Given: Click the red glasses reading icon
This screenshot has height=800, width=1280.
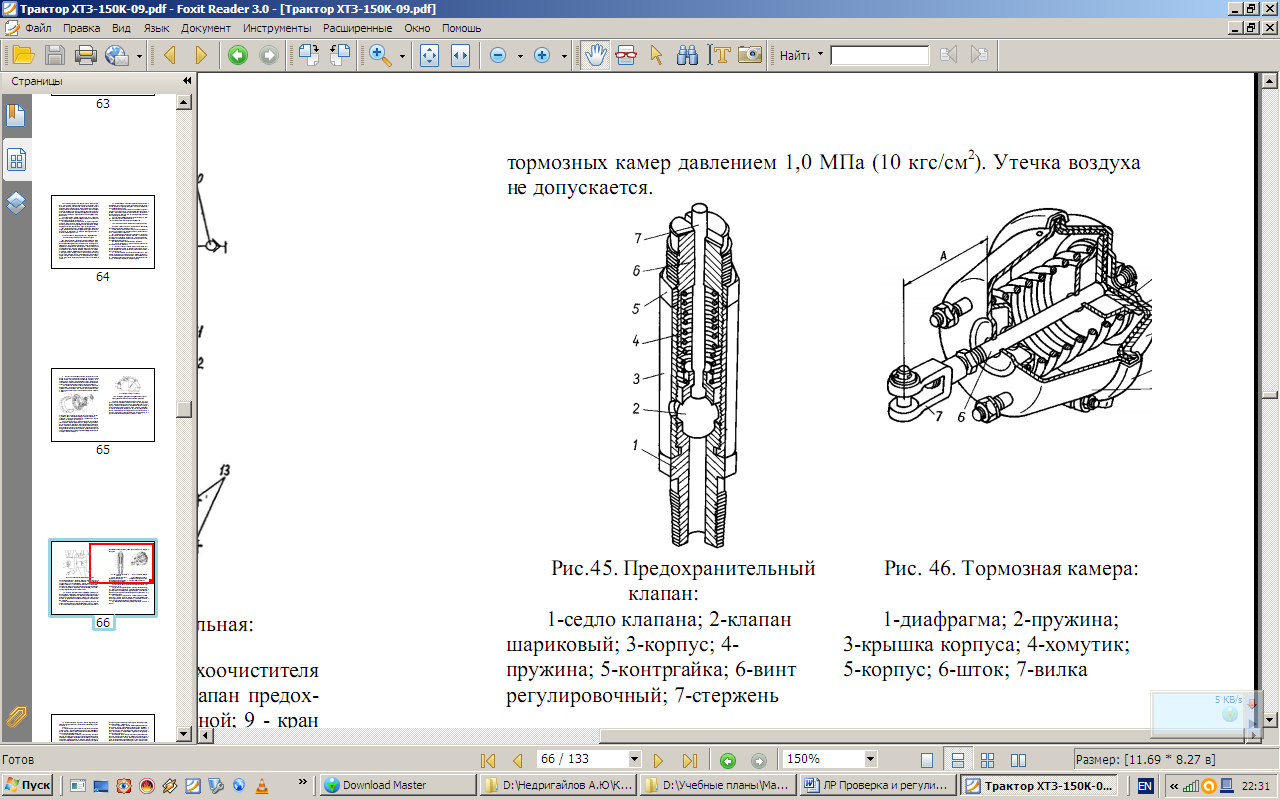Looking at the screenshot, I should (627, 55).
